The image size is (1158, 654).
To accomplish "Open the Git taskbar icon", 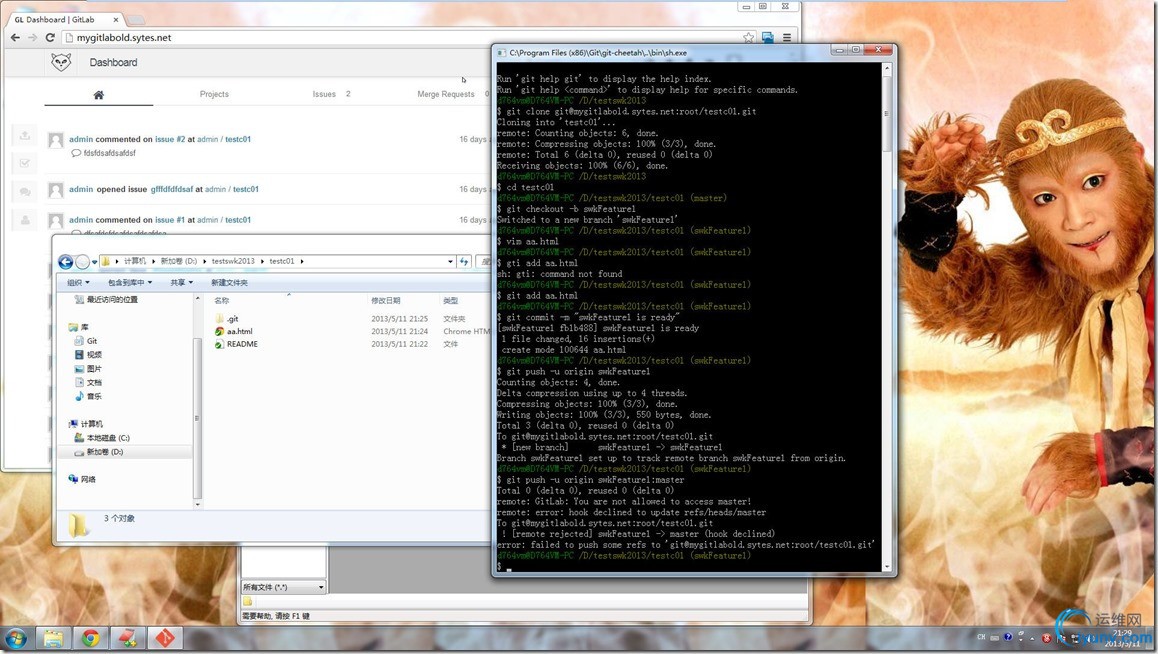I will click(x=165, y=638).
